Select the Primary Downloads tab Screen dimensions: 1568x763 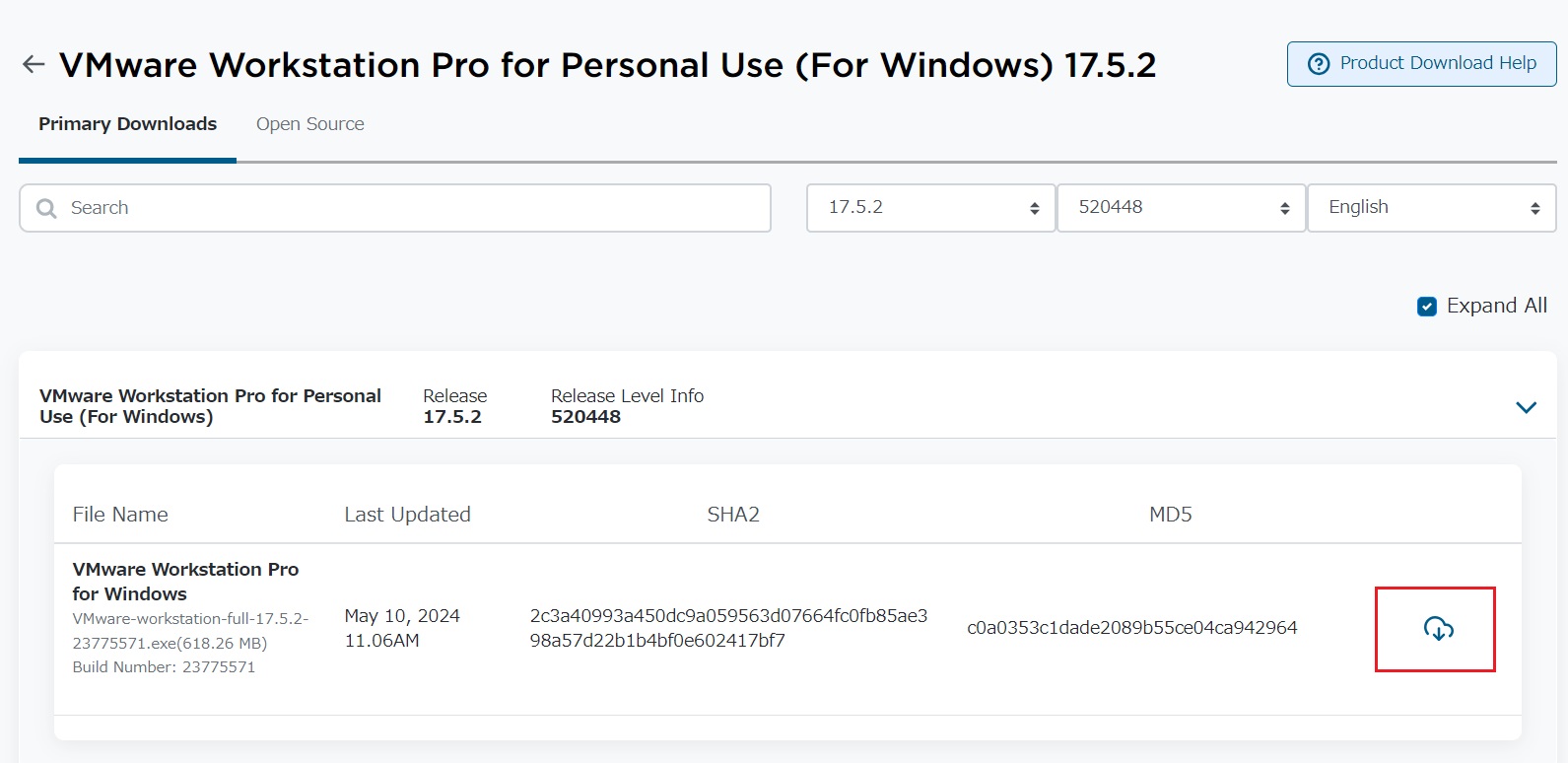(127, 123)
